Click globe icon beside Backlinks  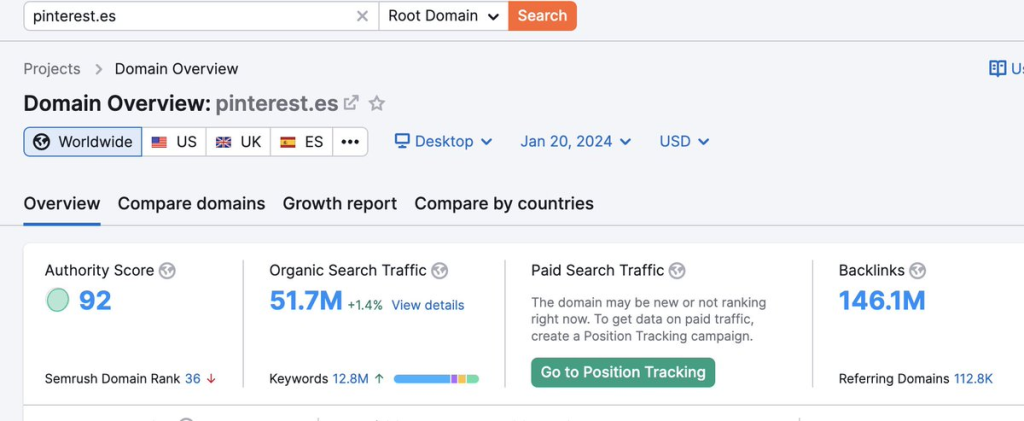click(x=917, y=270)
